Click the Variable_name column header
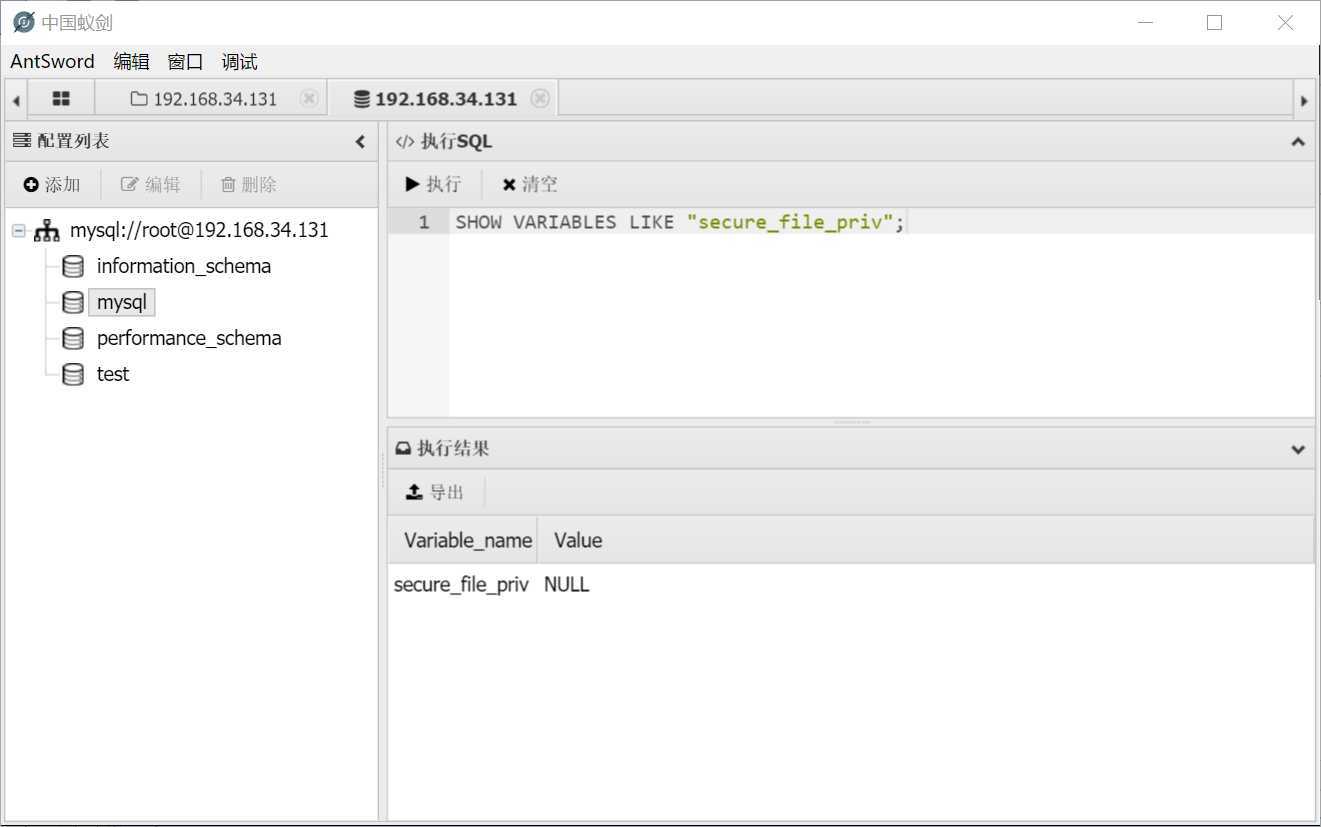This screenshot has height=827, width=1321. point(463,540)
